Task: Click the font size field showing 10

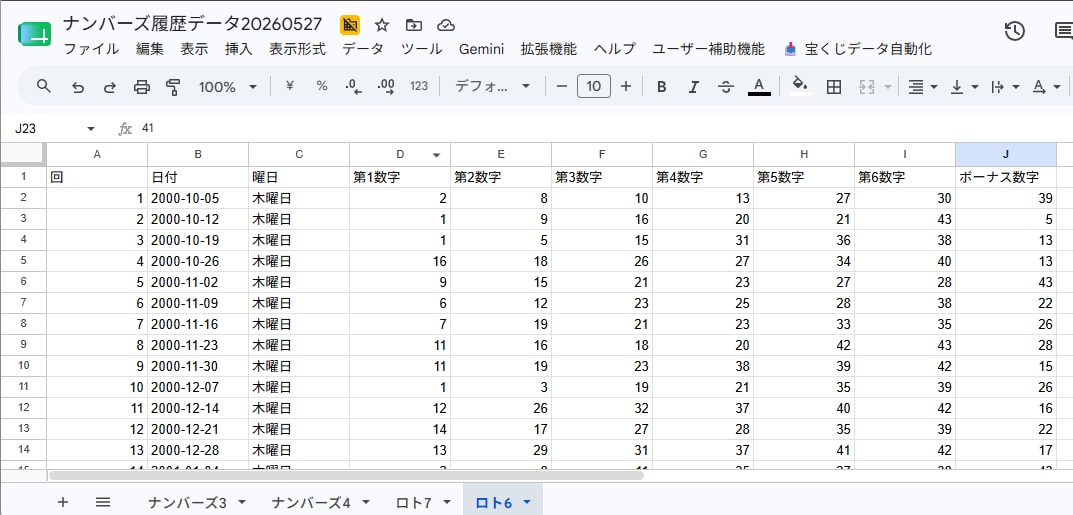Action: [x=594, y=86]
